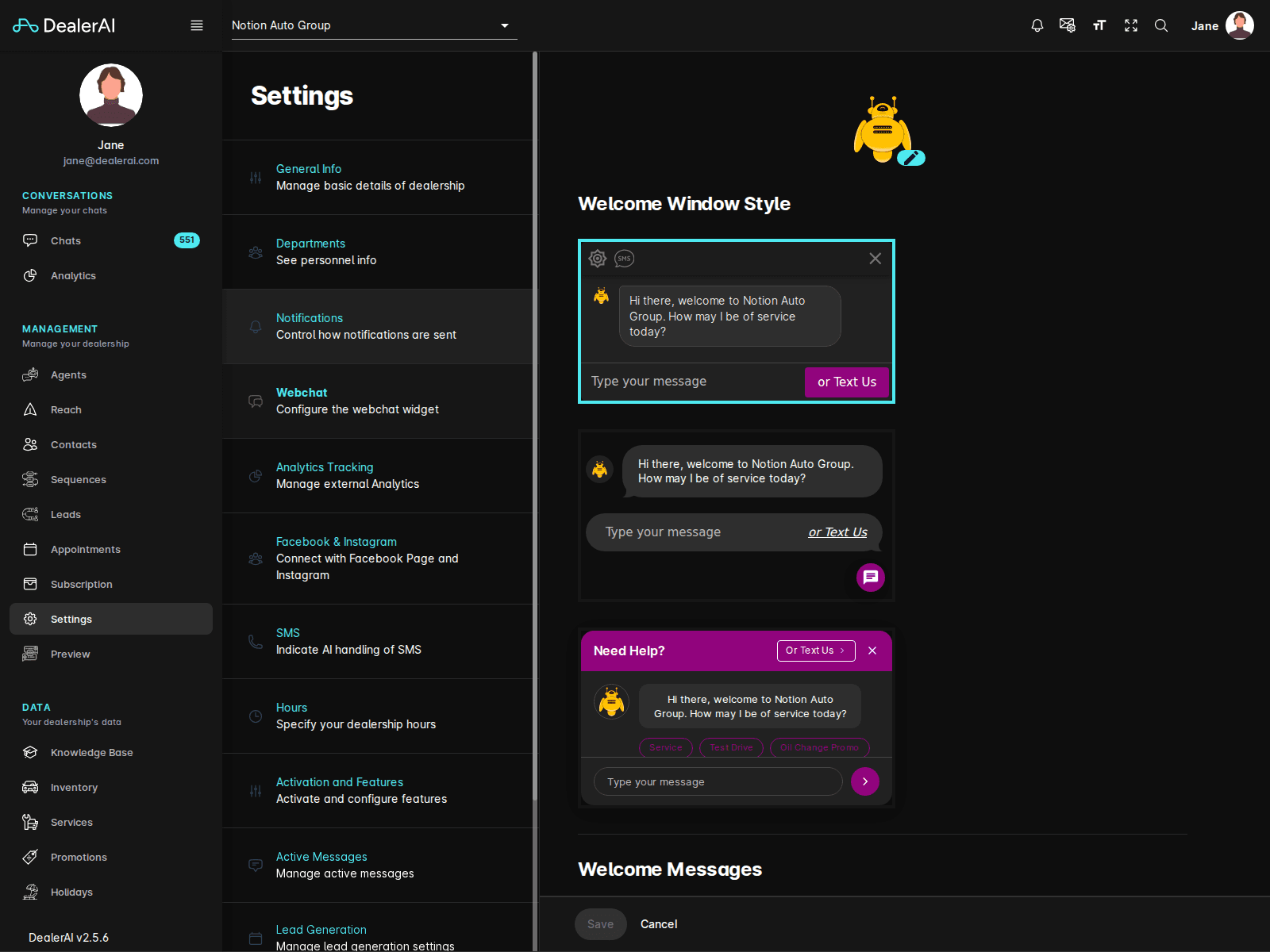Screen dimensions: 1270x952
Task: Click the purple chat launcher bubble icon
Action: pos(870,578)
